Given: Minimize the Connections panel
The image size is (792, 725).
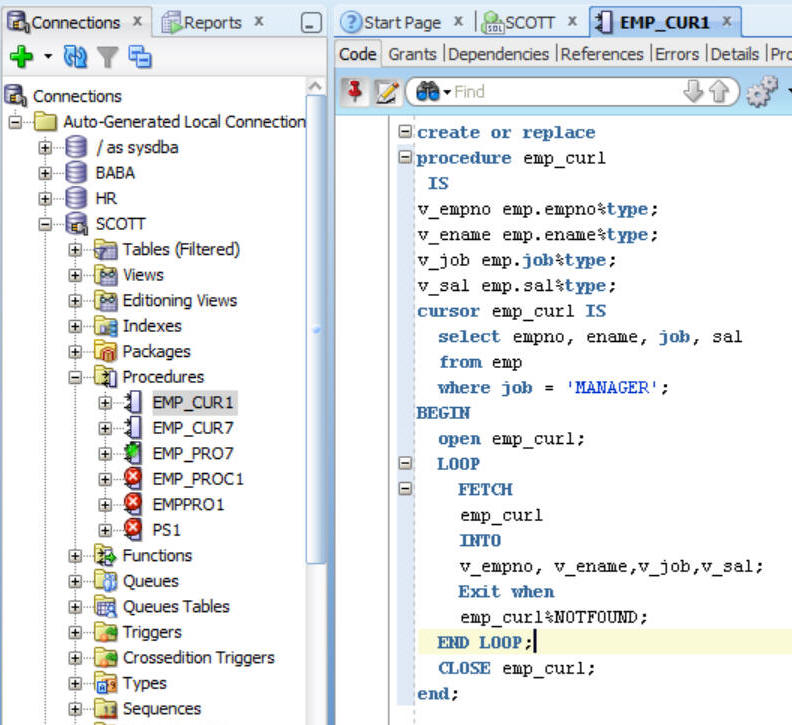Looking at the screenshot, I should point(311,23).
